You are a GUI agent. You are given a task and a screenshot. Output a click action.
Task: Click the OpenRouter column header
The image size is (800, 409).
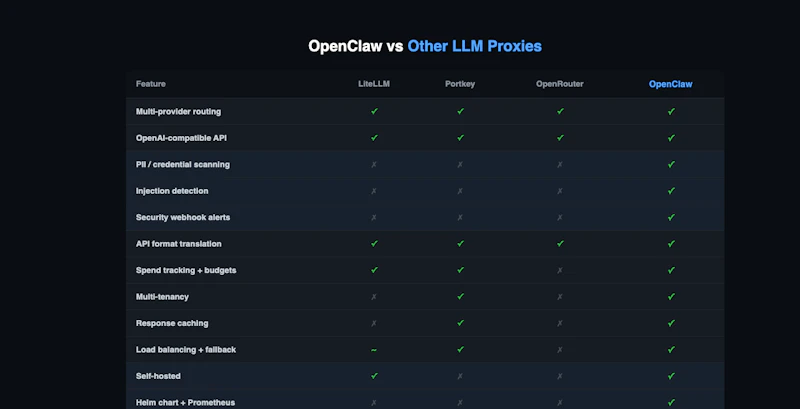[x=560, y=84]
